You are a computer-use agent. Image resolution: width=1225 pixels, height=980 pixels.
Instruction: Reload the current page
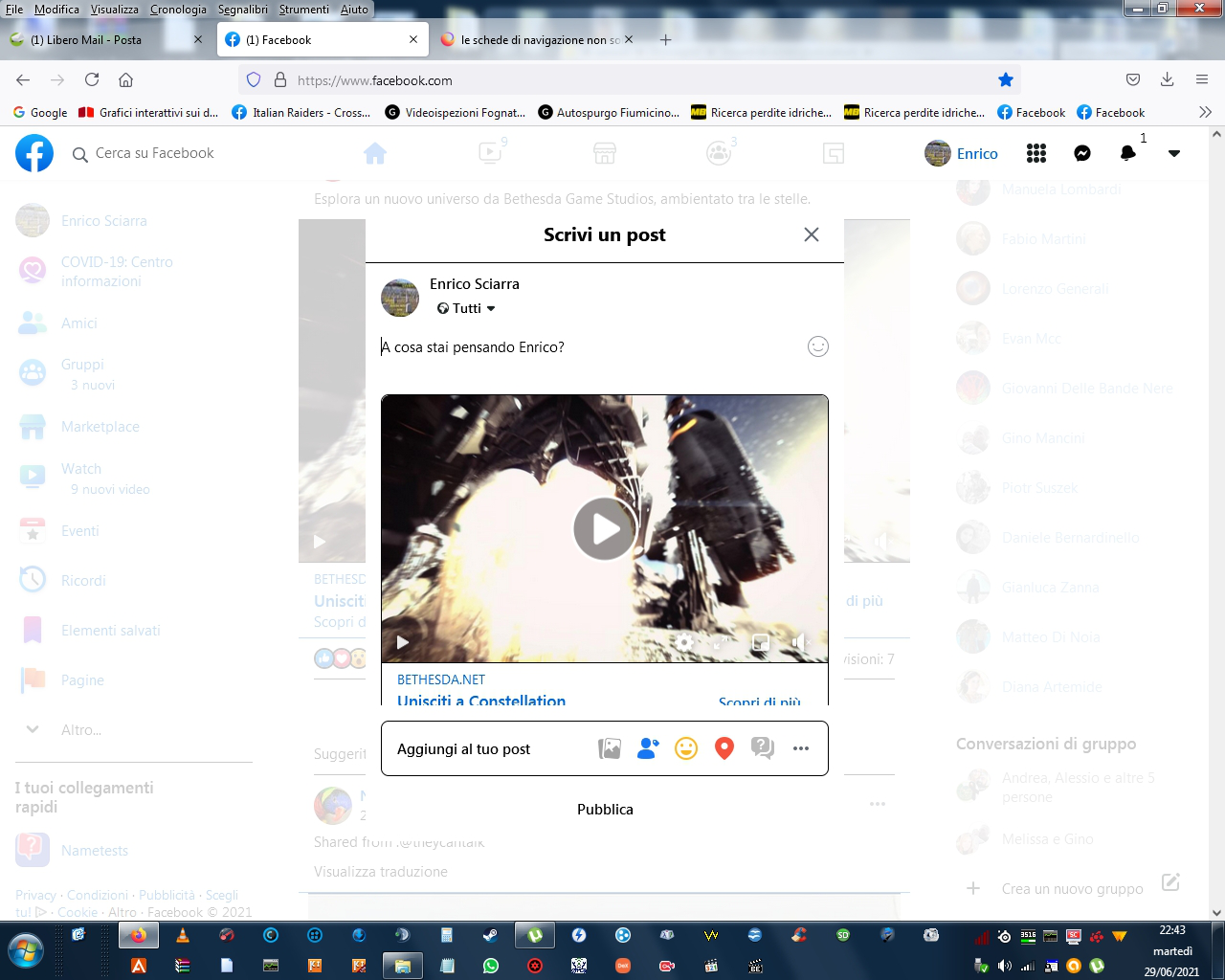pyautogui.click(x=92, y=80)
